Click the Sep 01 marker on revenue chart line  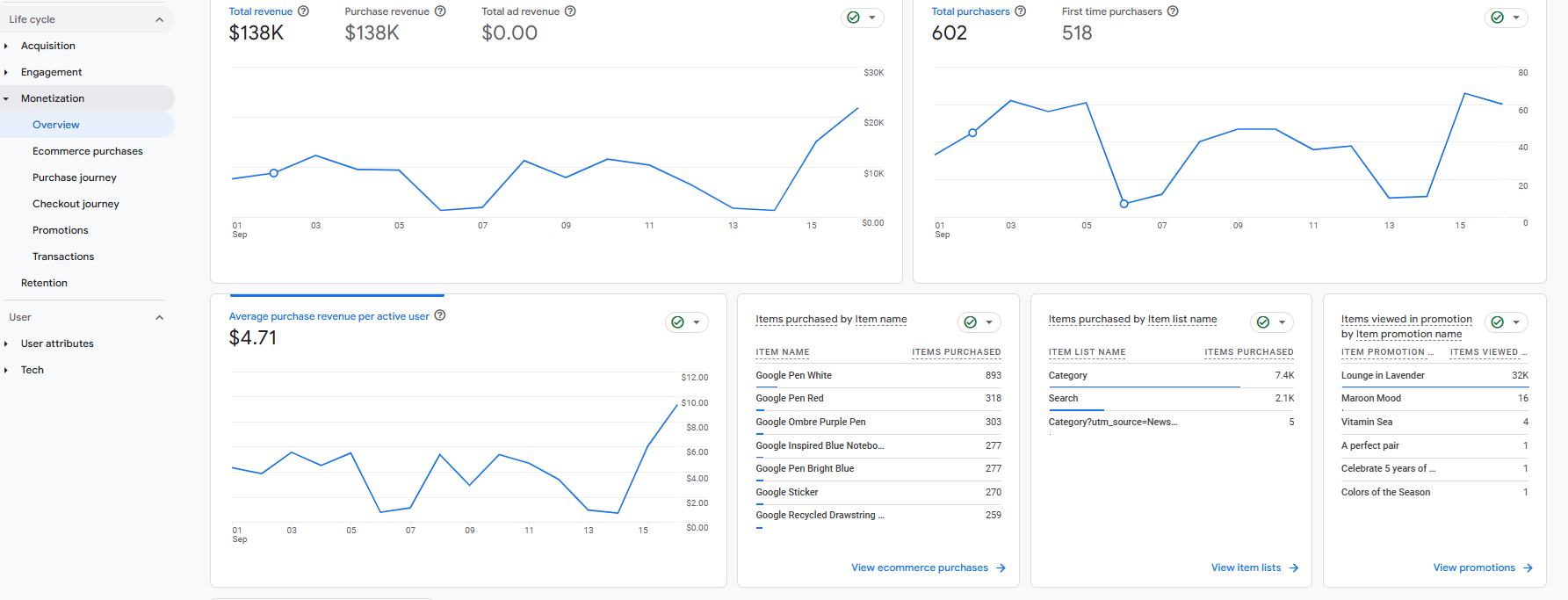pos(274,173)
